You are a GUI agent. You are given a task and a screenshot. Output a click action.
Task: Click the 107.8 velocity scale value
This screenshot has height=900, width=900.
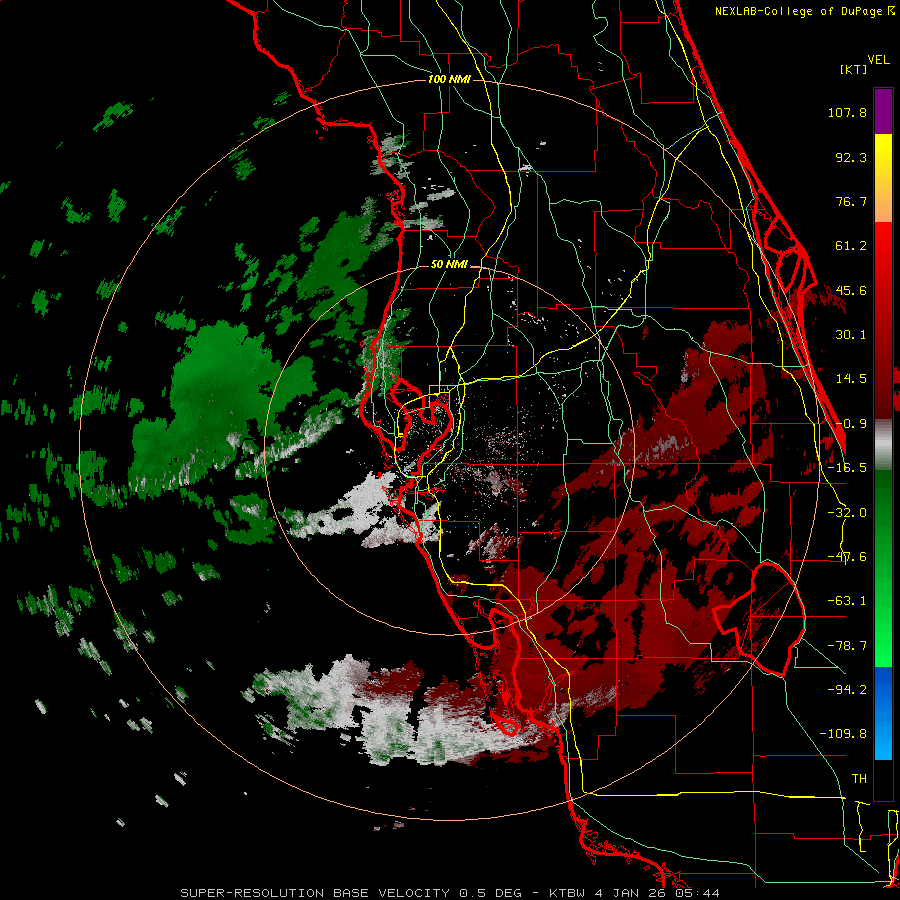pos(847,112)
